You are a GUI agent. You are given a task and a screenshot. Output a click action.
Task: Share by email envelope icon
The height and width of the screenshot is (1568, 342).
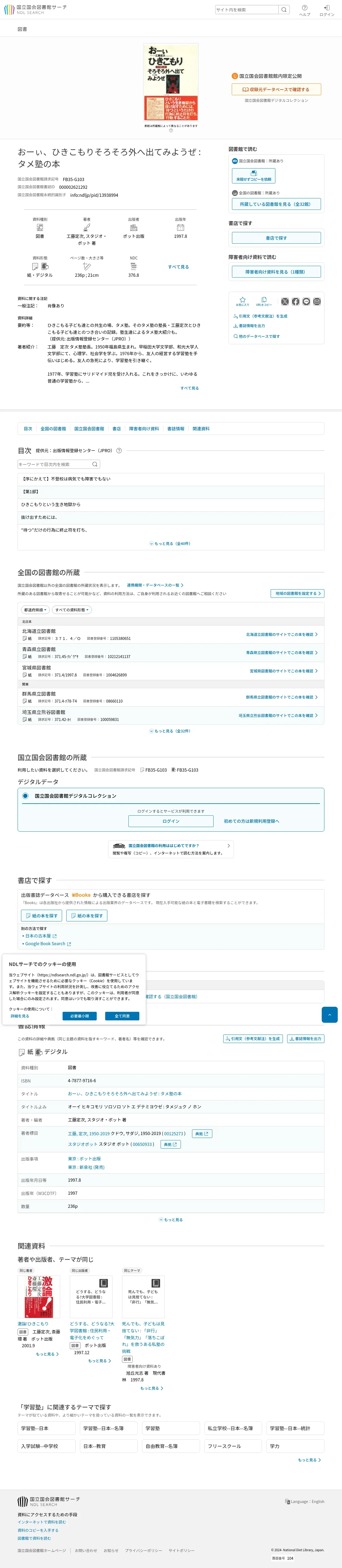click(316, 301)
